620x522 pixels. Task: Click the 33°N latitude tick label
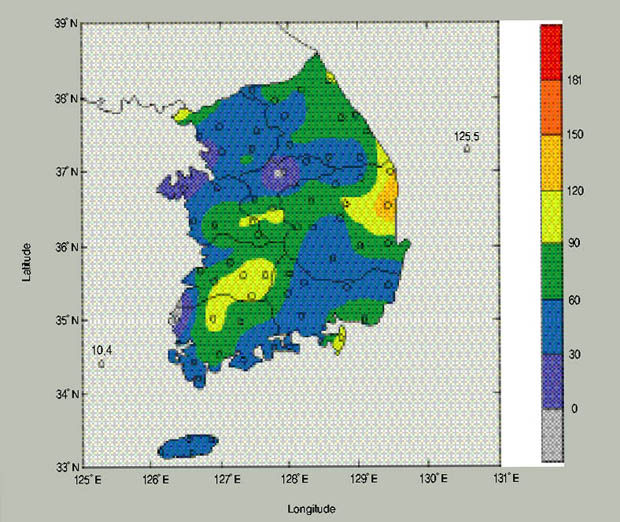(x=66, y=467)
